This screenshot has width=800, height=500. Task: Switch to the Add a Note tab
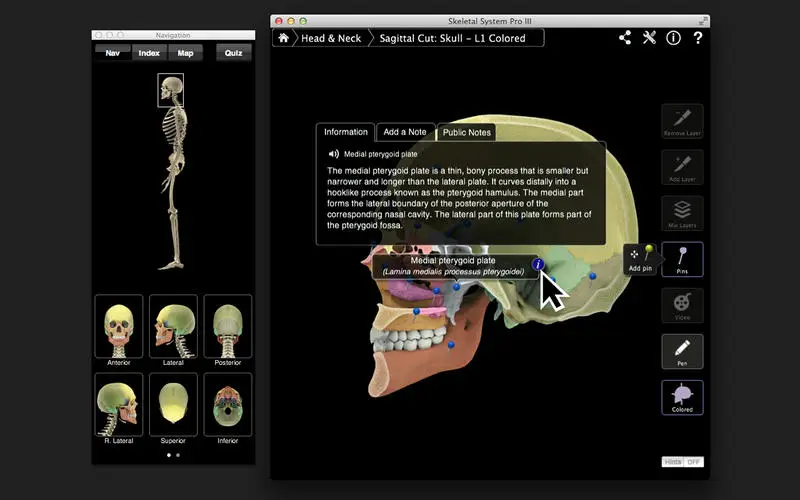tap(405, 132)
